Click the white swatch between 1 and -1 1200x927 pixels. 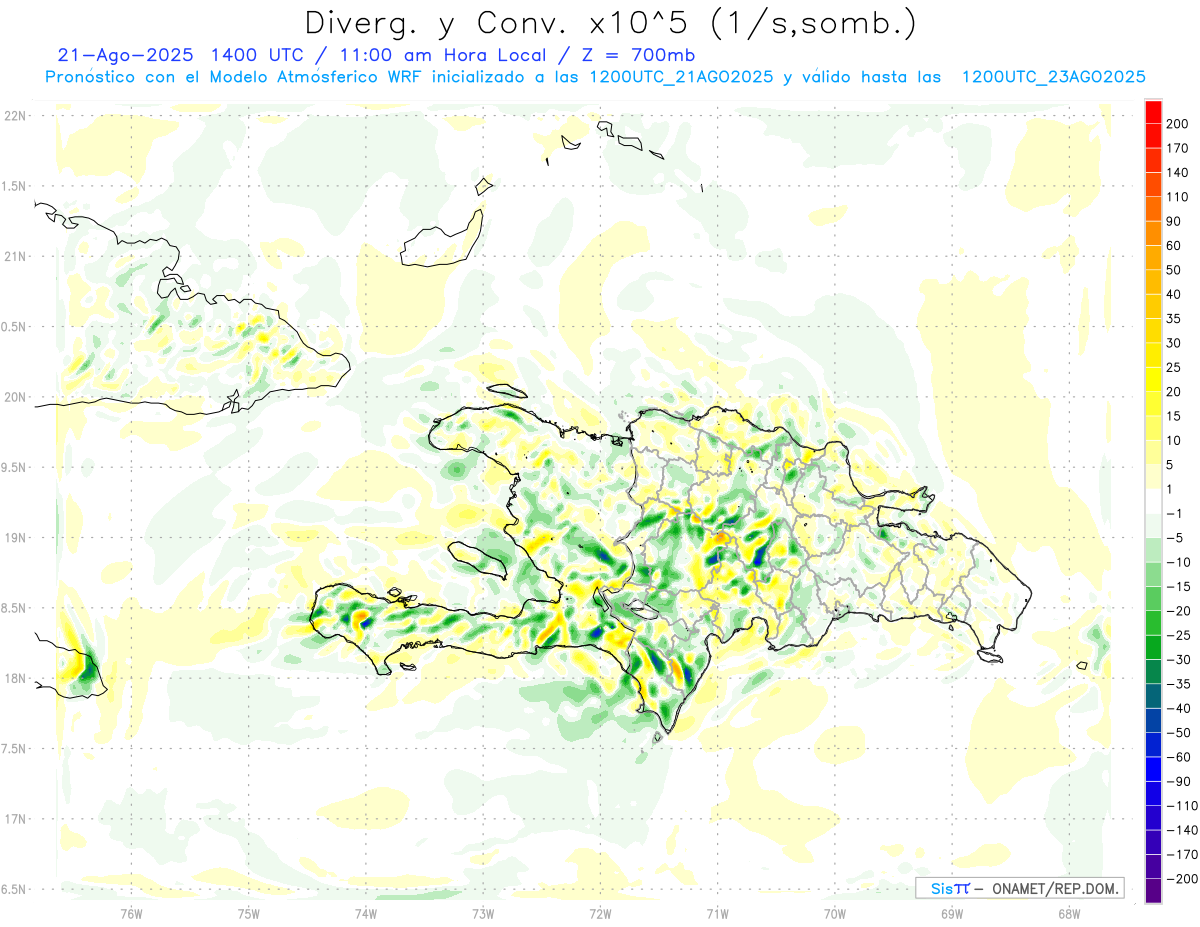[1153, 502]
